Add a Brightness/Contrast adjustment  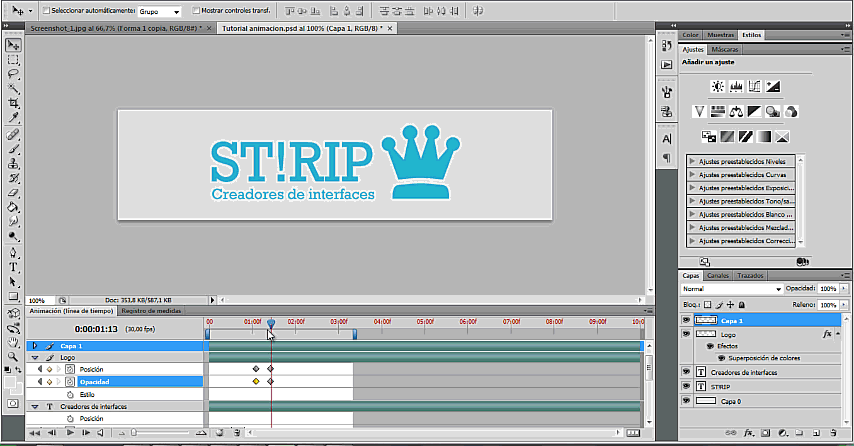(x=718, y=86)
